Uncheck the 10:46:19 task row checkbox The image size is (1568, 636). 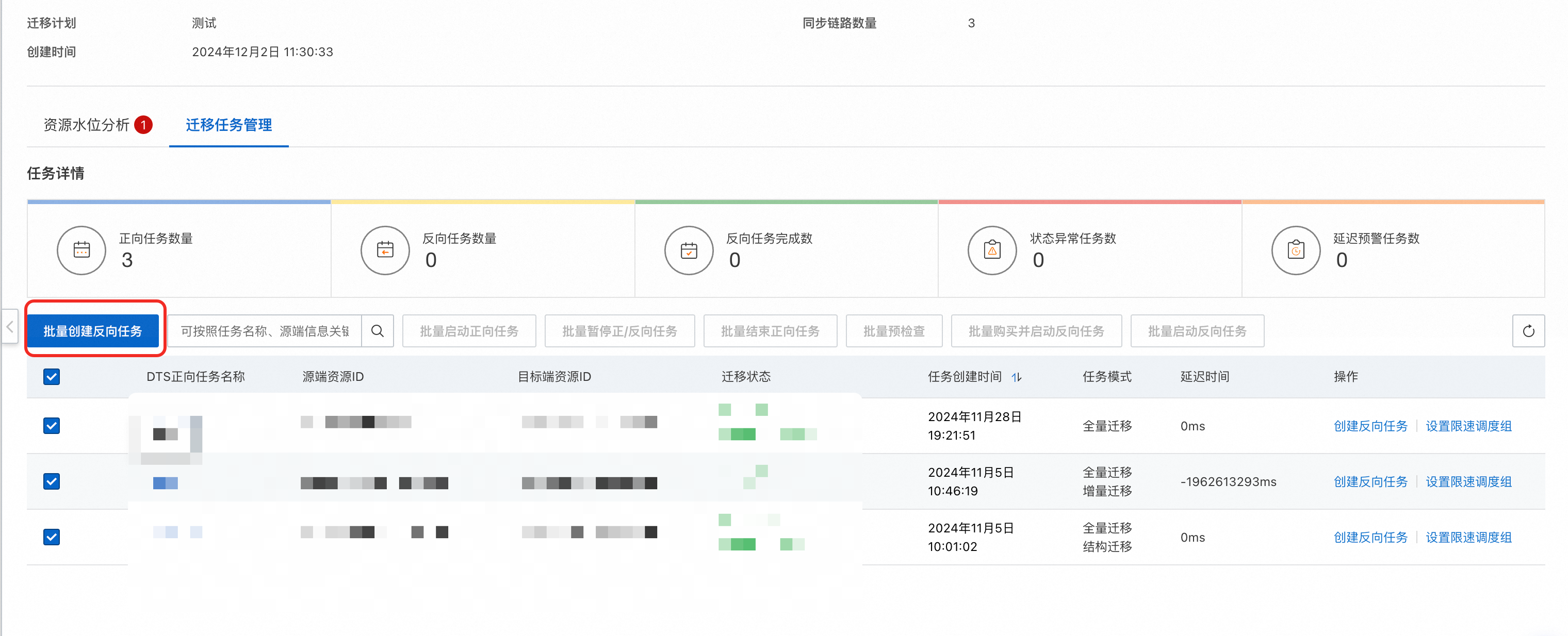pos(52,481)
